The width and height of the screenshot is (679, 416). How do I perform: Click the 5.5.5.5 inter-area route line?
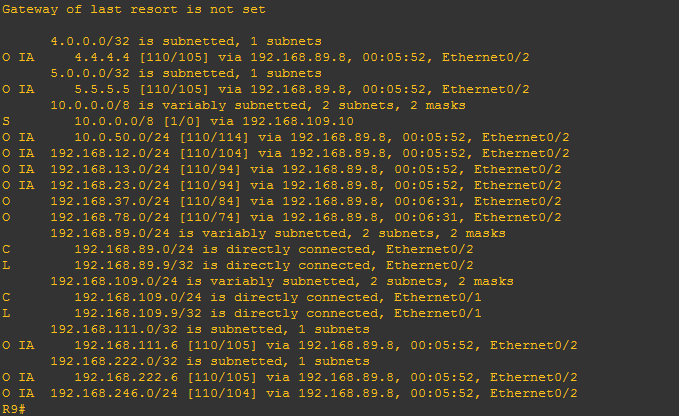point(266,89)
